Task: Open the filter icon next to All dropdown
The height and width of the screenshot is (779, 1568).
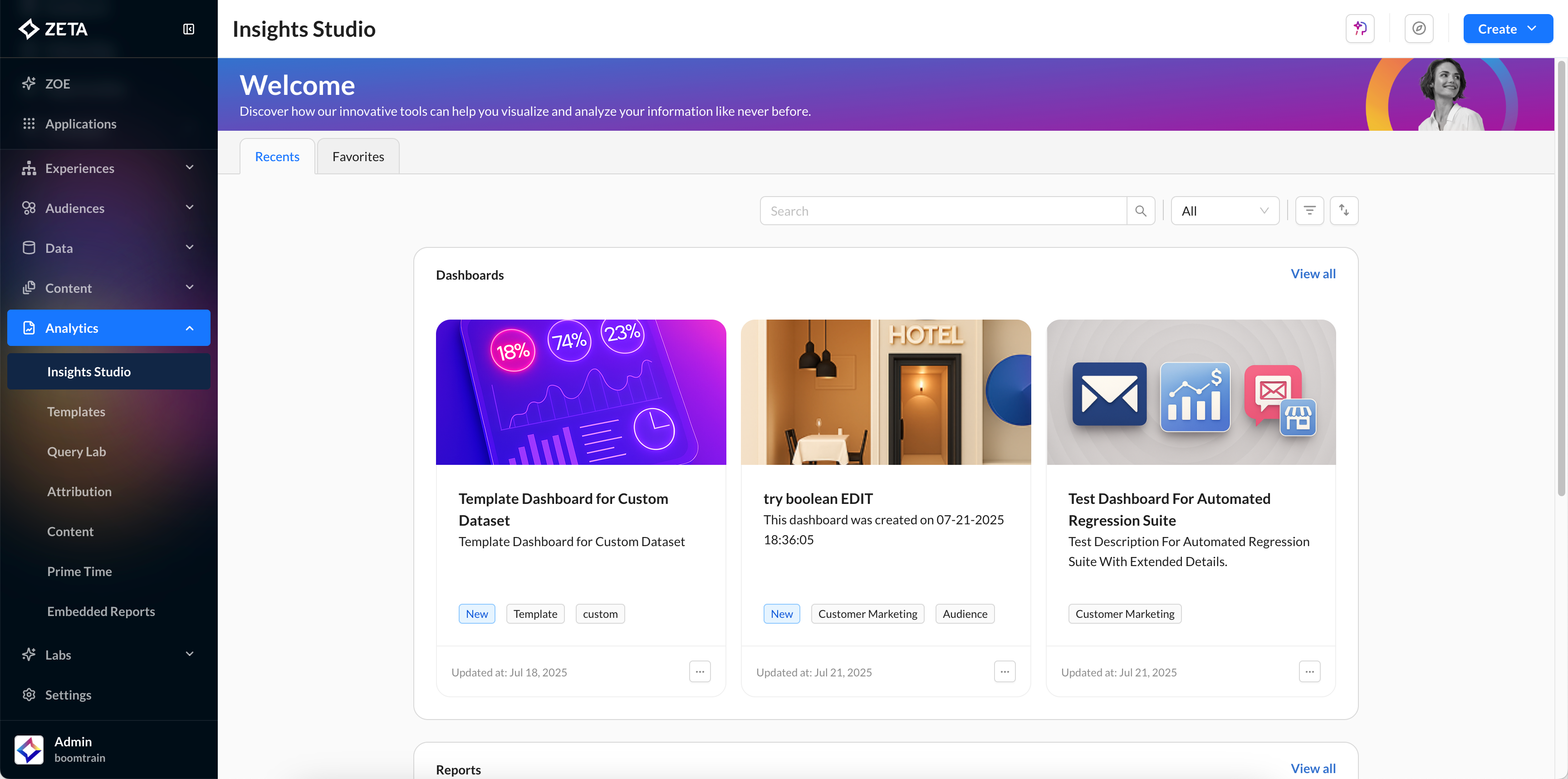Action: [x=1309, y=211]
